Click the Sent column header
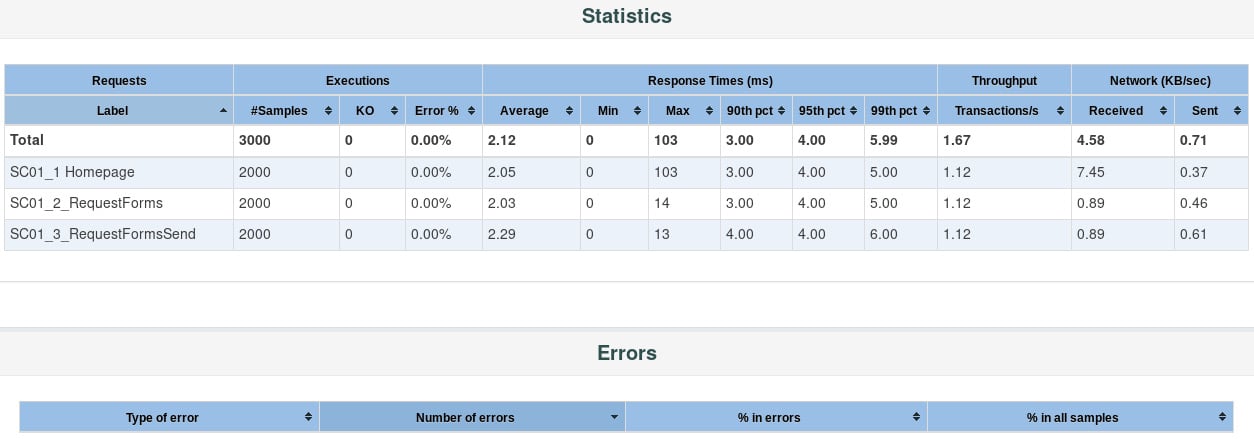Image resolution: width=1254 pixels, height=439 pixels. (x=1212, y=111)
